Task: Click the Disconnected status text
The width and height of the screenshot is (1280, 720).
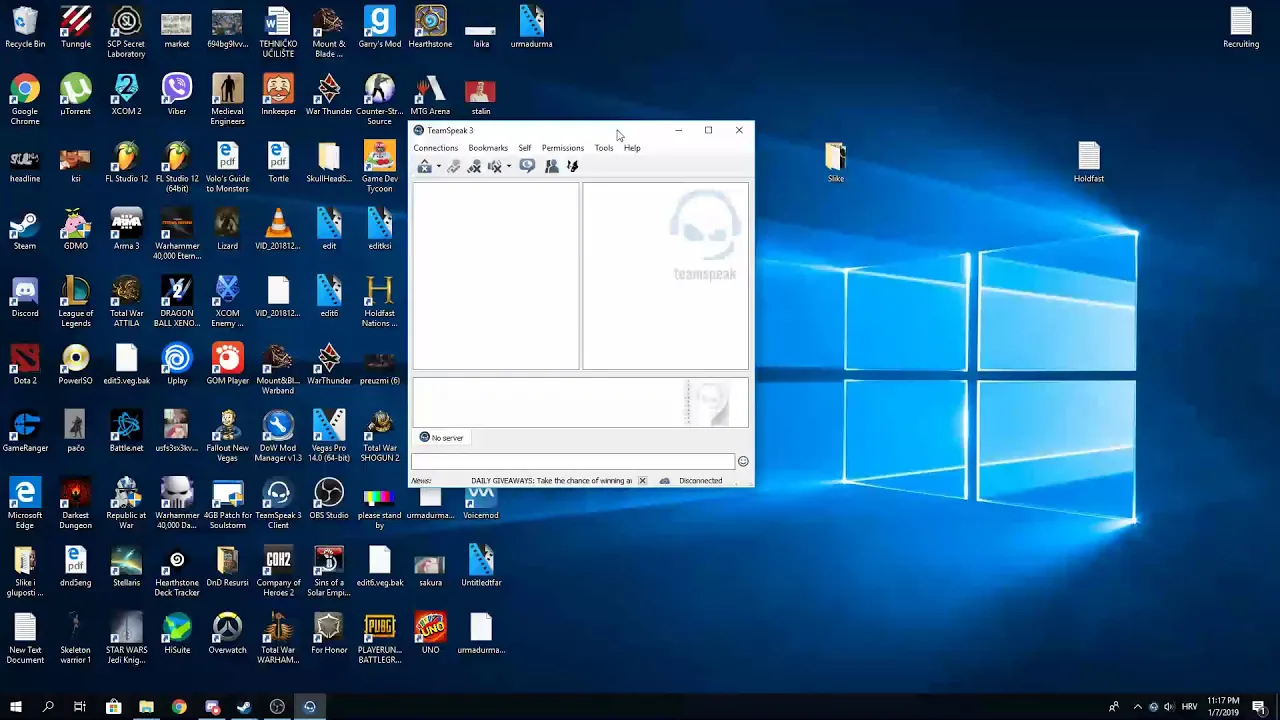Action: pos(700,481)
